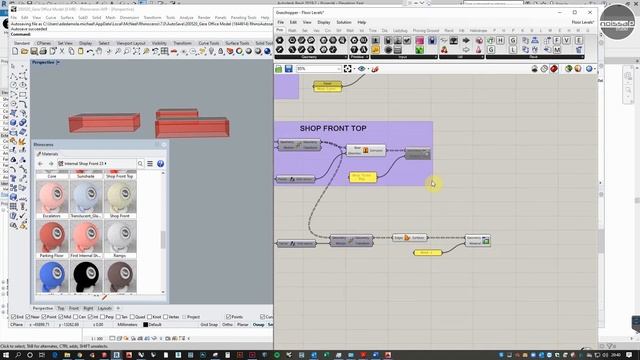Open Grasshopper Display menu
This screenshot has width=640, height=360.
(x=324, y=22)
